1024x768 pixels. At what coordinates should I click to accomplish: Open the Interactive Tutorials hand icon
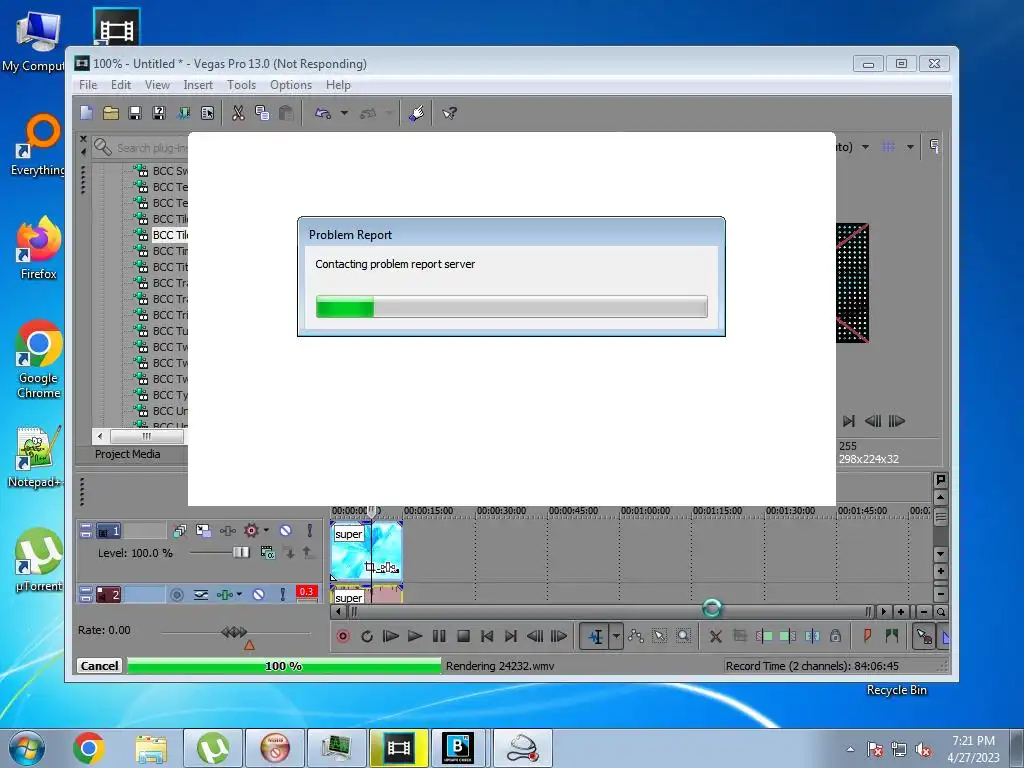coord(417,113)
